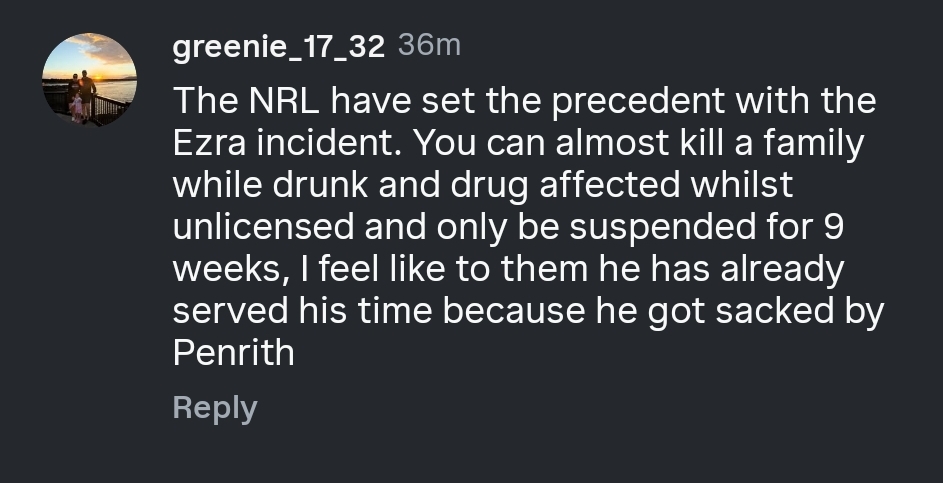Reply to greenie_17_32's comment
Image resolution: width=943 pixels, height=483 pixels.
215,408
